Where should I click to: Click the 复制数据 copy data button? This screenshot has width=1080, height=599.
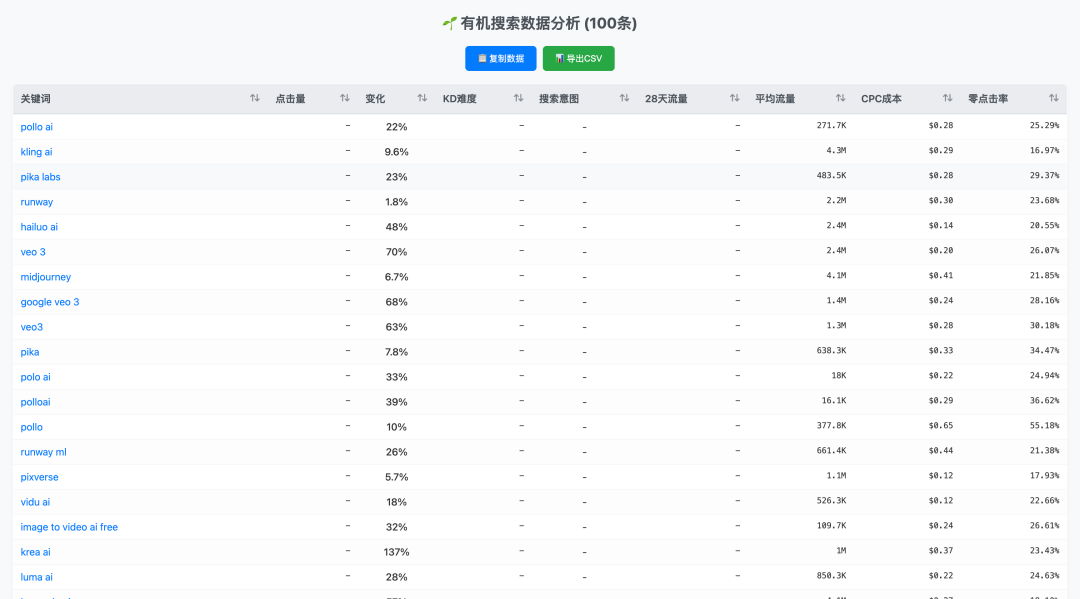click(x=501, y=59)
